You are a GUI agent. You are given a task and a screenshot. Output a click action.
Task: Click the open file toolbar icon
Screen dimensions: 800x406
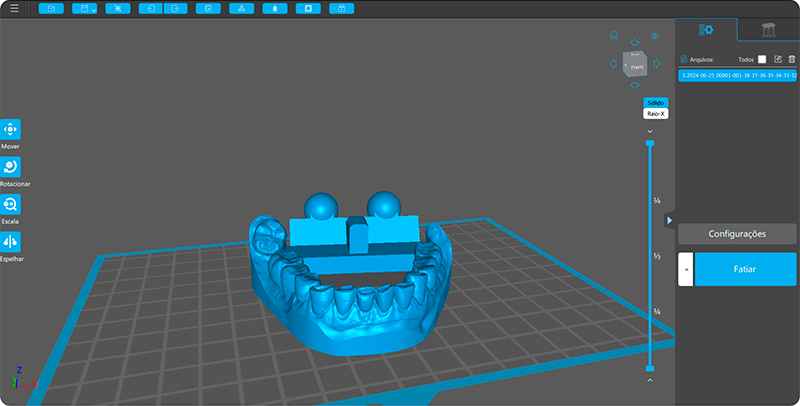tap(51, 8)
